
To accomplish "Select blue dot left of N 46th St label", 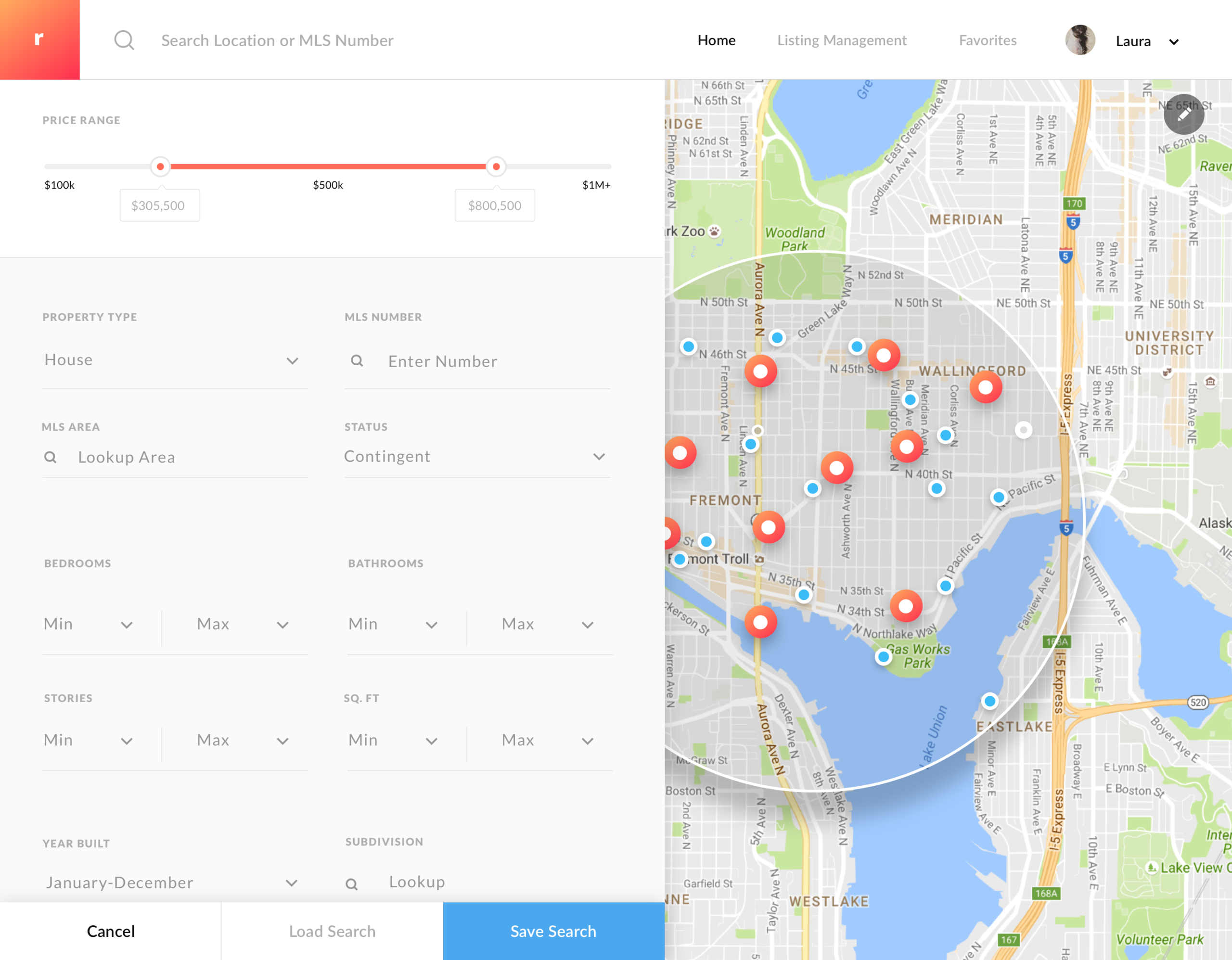I will pyautogui.click(x=688, y=346).
